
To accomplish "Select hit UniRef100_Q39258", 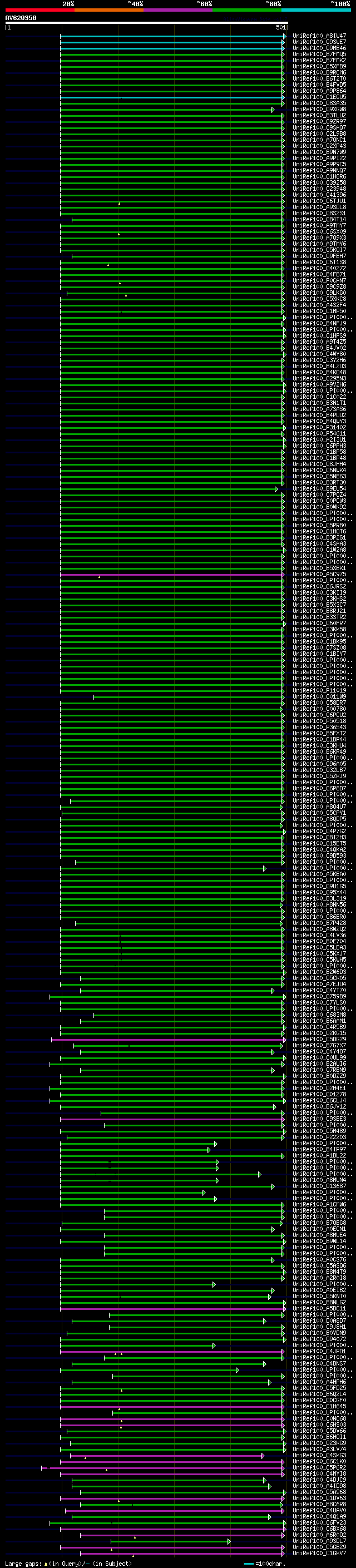I will click(x=319, y=182).
